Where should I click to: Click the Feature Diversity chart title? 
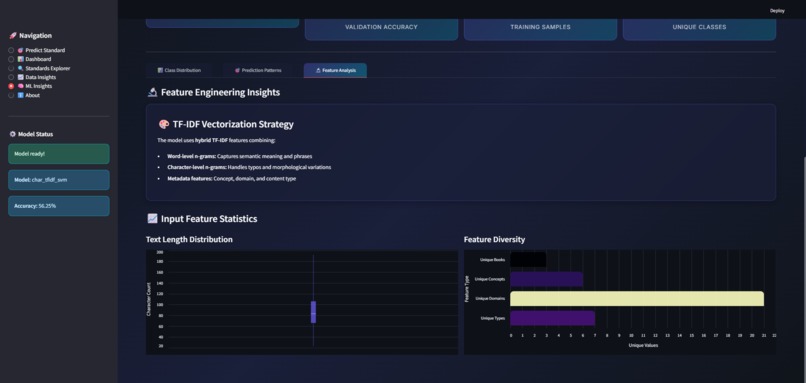pos(494,240)
